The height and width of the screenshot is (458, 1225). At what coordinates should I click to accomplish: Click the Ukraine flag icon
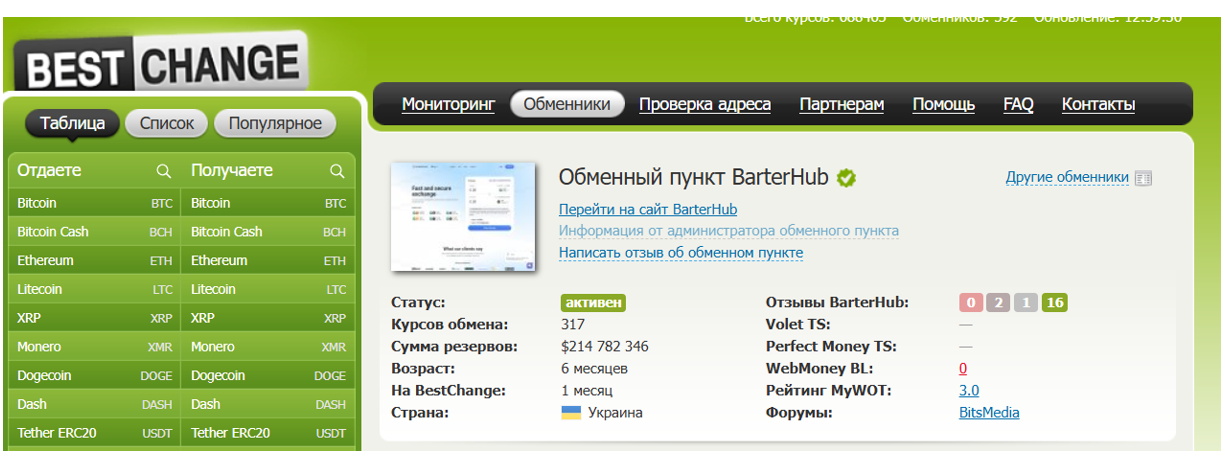571,413
